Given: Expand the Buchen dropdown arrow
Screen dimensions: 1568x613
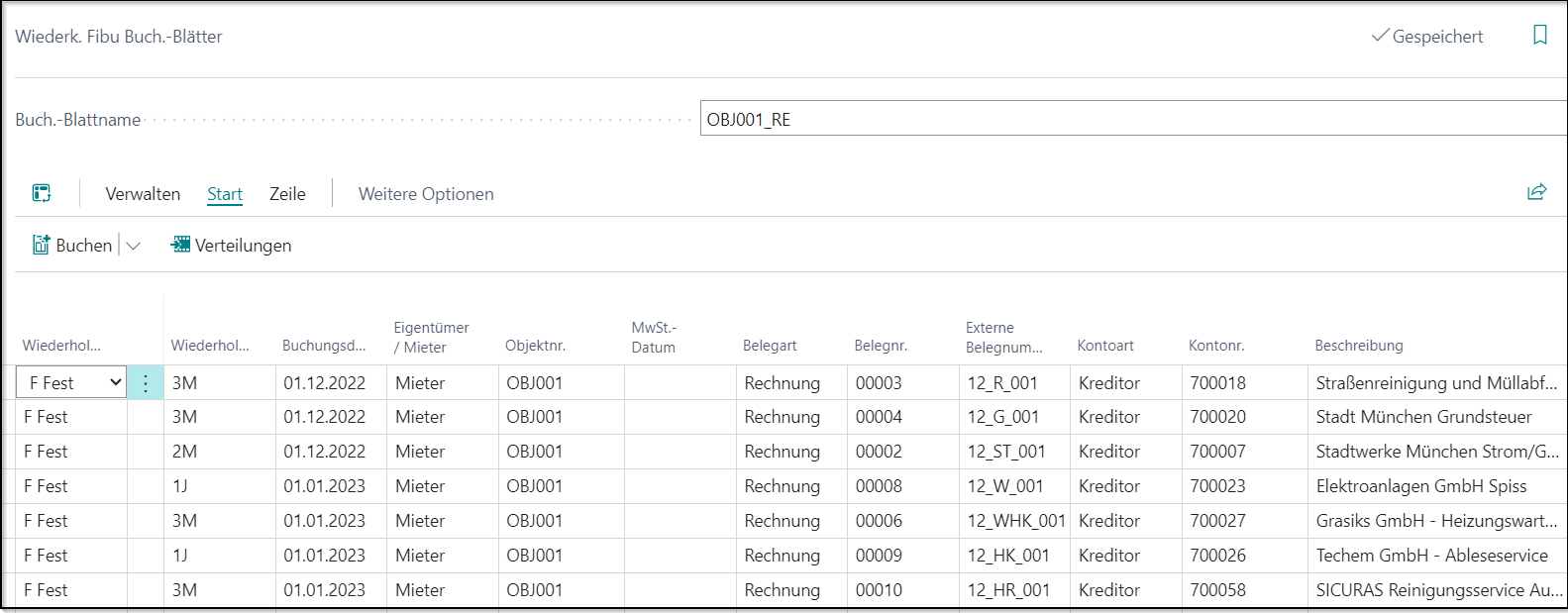Looking at the screenshot, I should pyautogui.click(x=134, y=246).
